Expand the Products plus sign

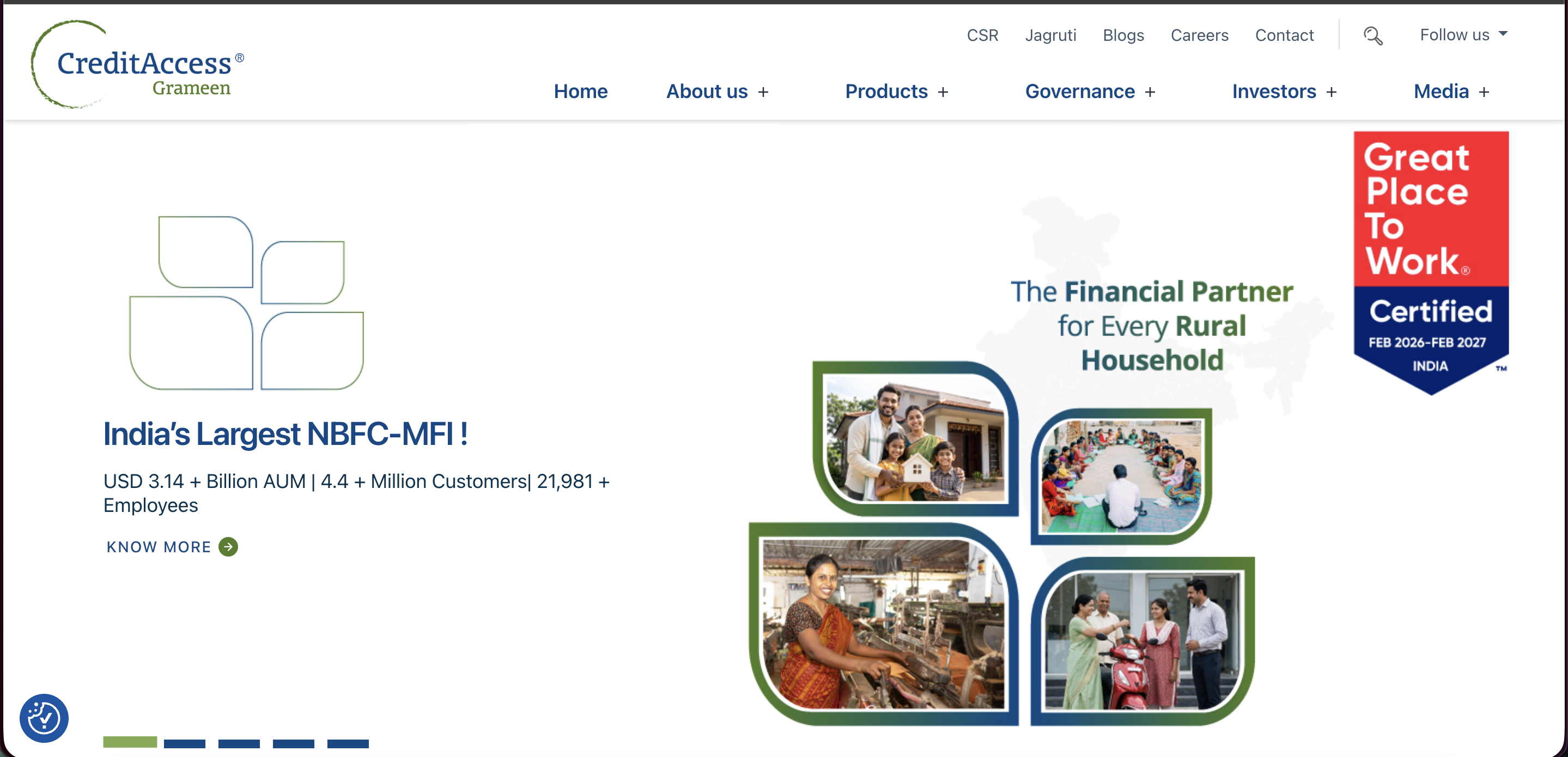point(943,92)
